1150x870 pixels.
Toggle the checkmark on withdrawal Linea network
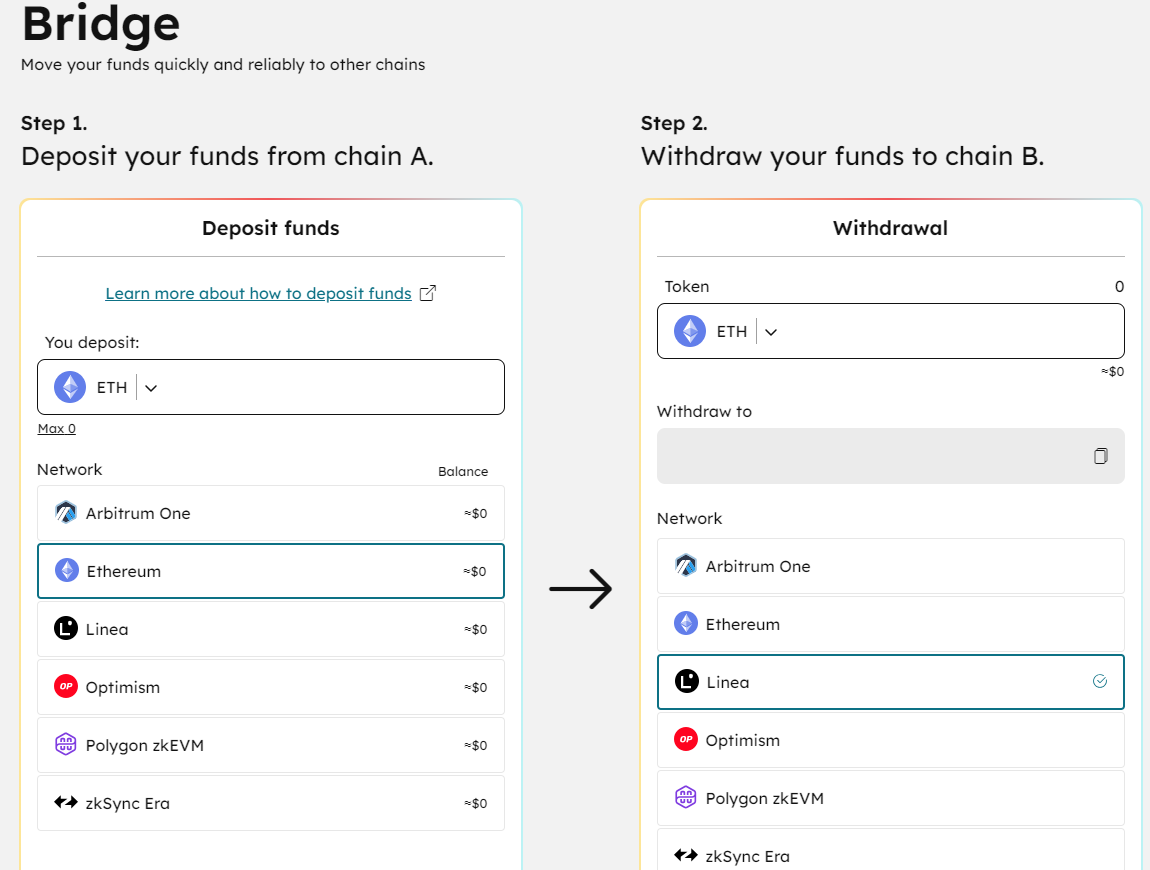click(x=1100, y=682)
